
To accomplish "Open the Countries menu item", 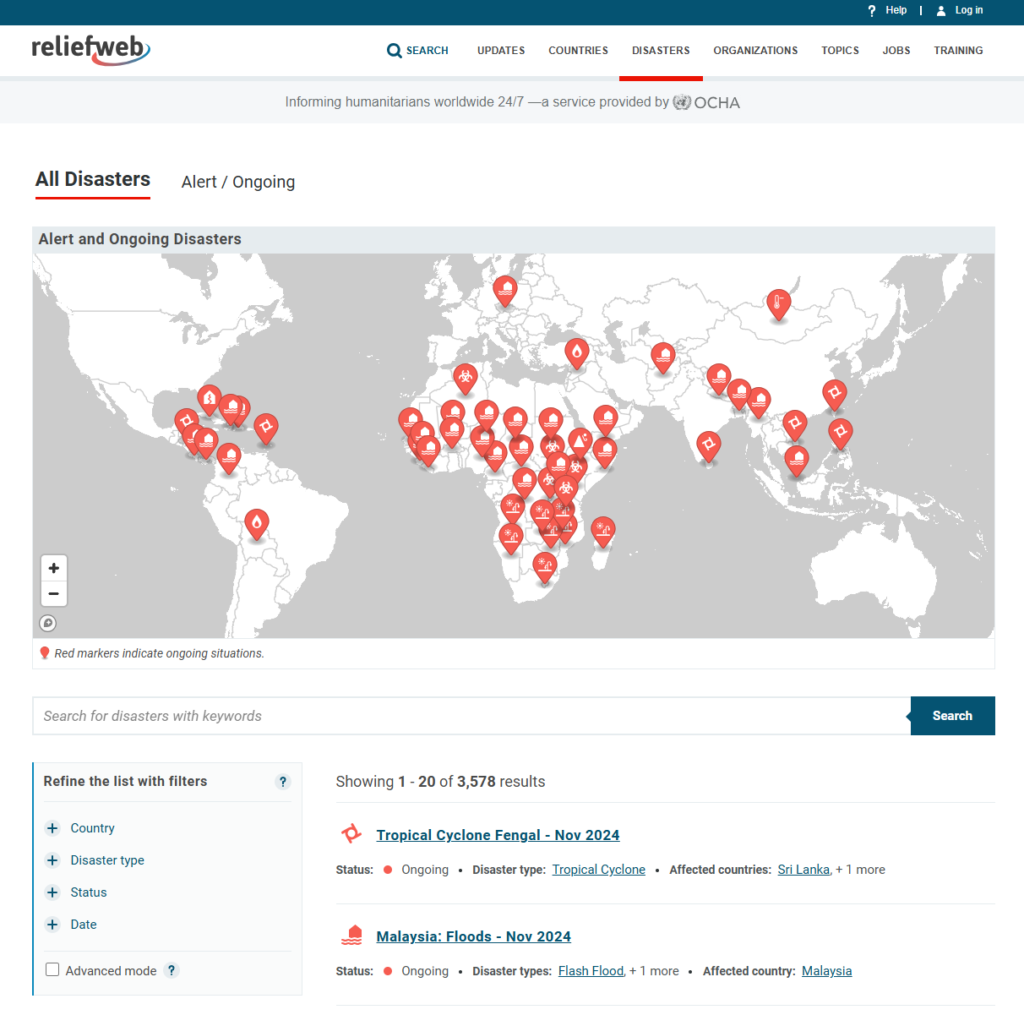I will 578,50.
